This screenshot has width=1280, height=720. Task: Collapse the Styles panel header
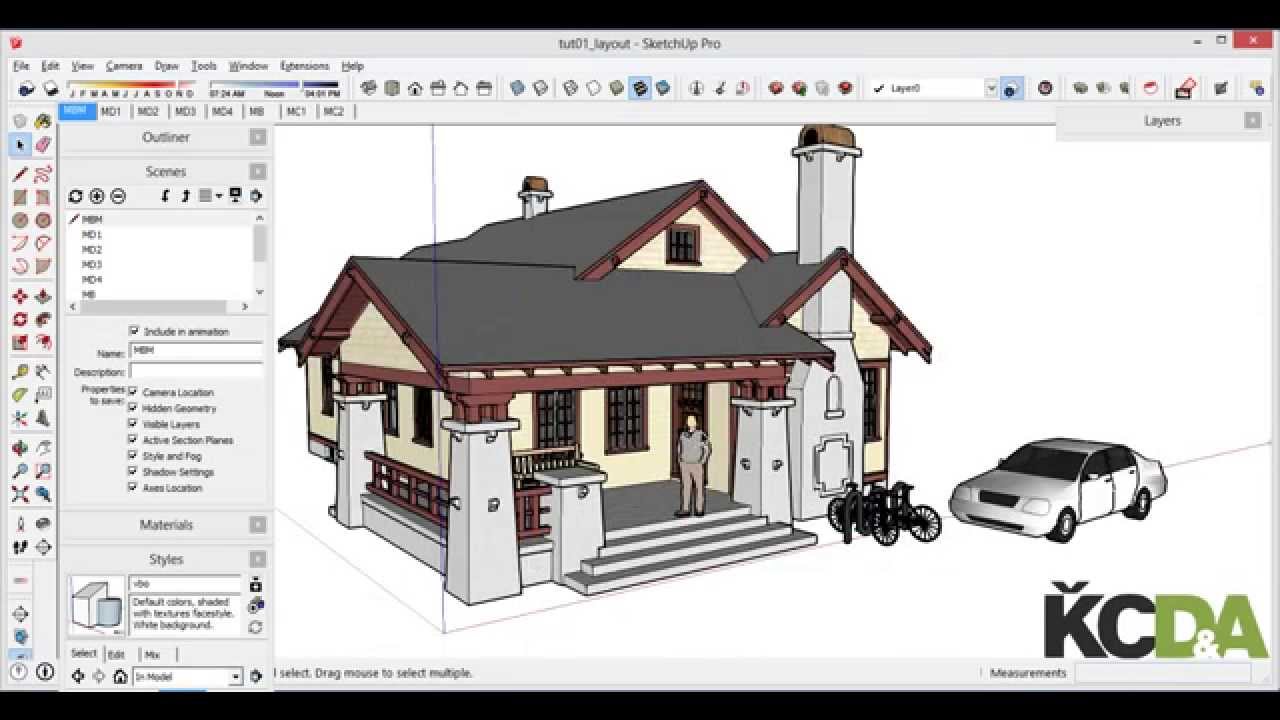point(165,559)
